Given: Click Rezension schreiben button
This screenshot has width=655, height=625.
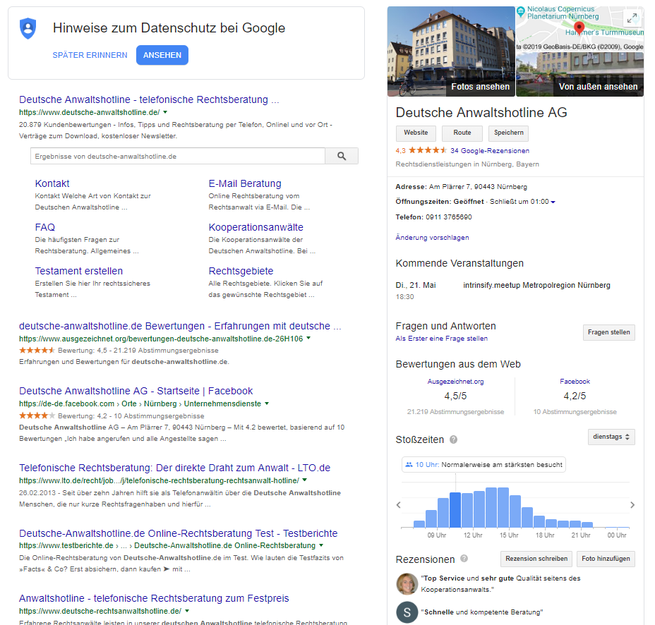Looking at the screenshot, I should pyautogui.click(x=536, y=559).
